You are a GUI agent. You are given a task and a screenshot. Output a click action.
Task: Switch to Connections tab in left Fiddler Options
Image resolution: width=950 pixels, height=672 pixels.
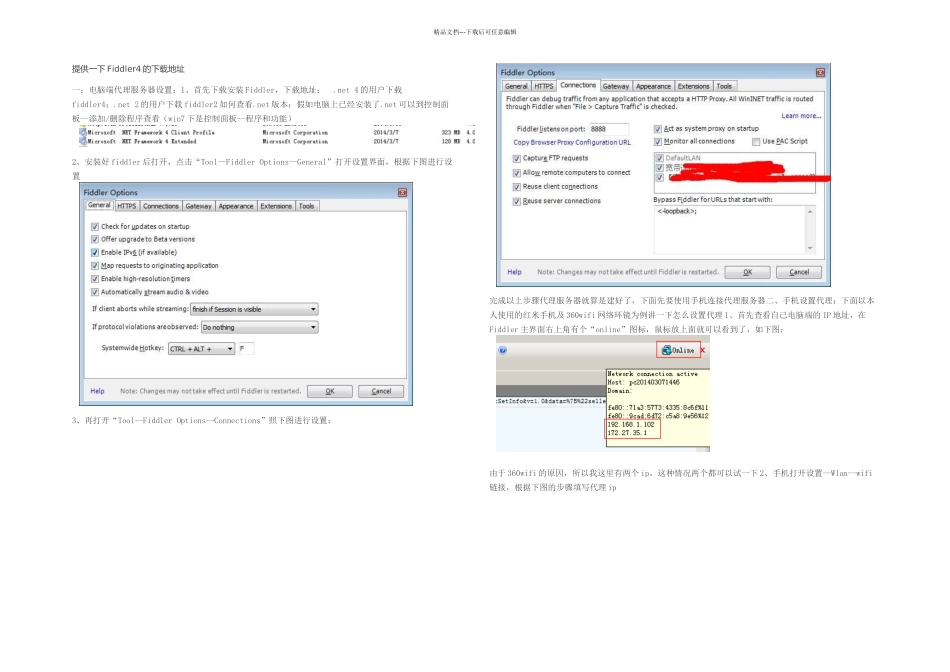click(161, 206)
